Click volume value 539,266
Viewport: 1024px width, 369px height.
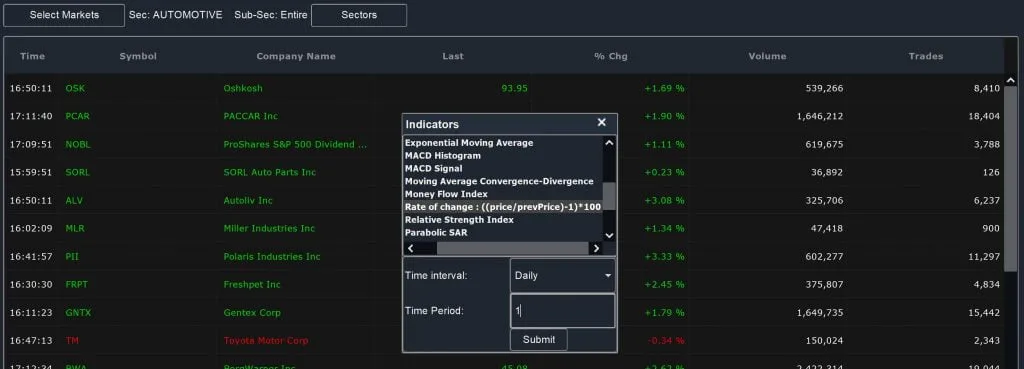click(824, 88)
